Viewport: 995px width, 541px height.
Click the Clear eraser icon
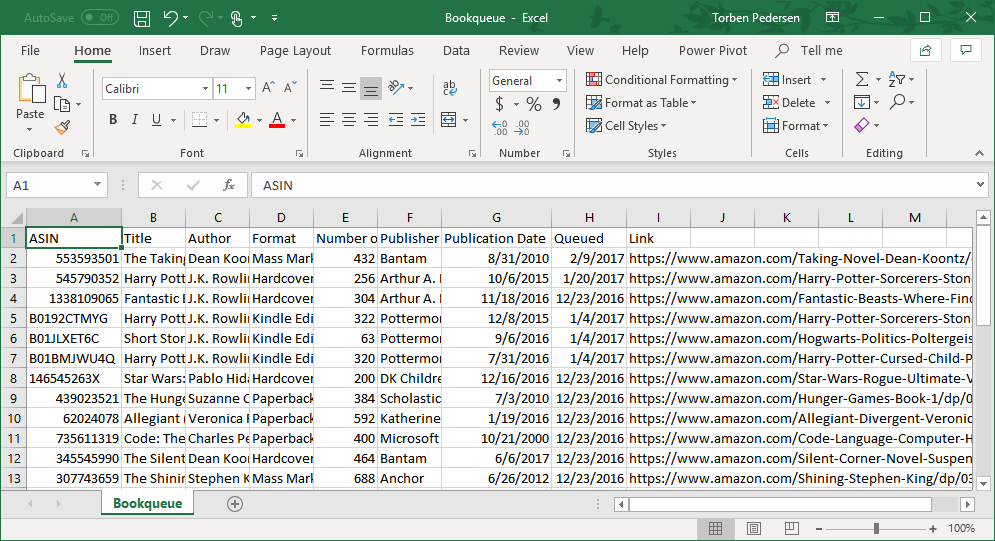862,125
